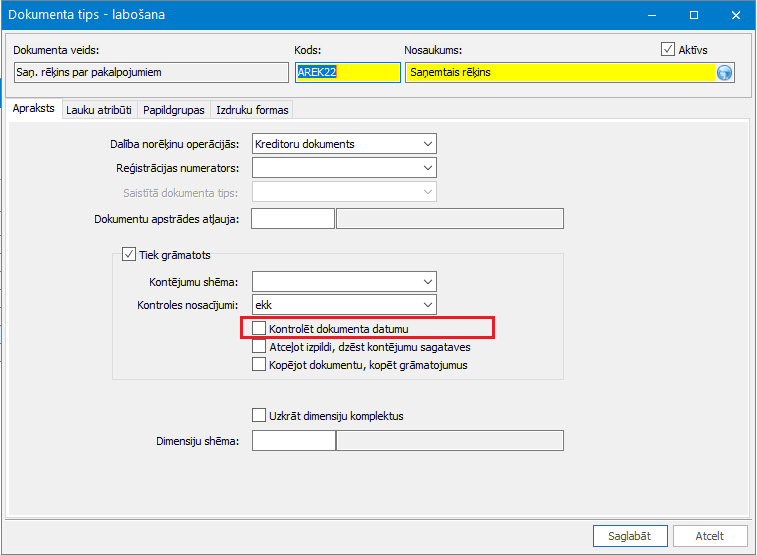The image size is (757, 555).
Task: Enable Kopējot dokumentu, kopēt grāmatojumus
Action: tap(260, 365)
